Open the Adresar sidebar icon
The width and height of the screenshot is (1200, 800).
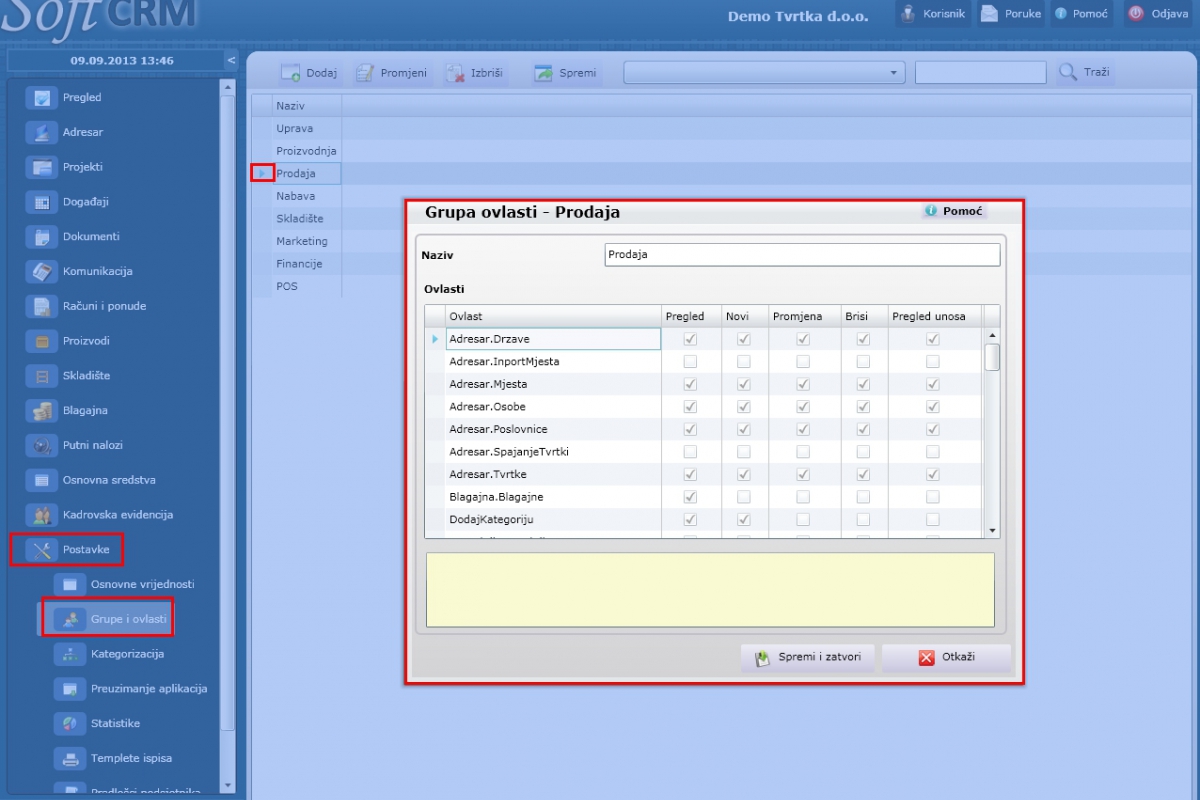coord(41,132)
